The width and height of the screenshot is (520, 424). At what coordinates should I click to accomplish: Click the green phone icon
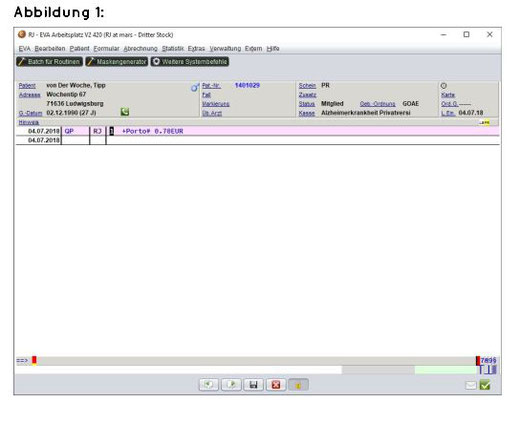coord(125,112)
